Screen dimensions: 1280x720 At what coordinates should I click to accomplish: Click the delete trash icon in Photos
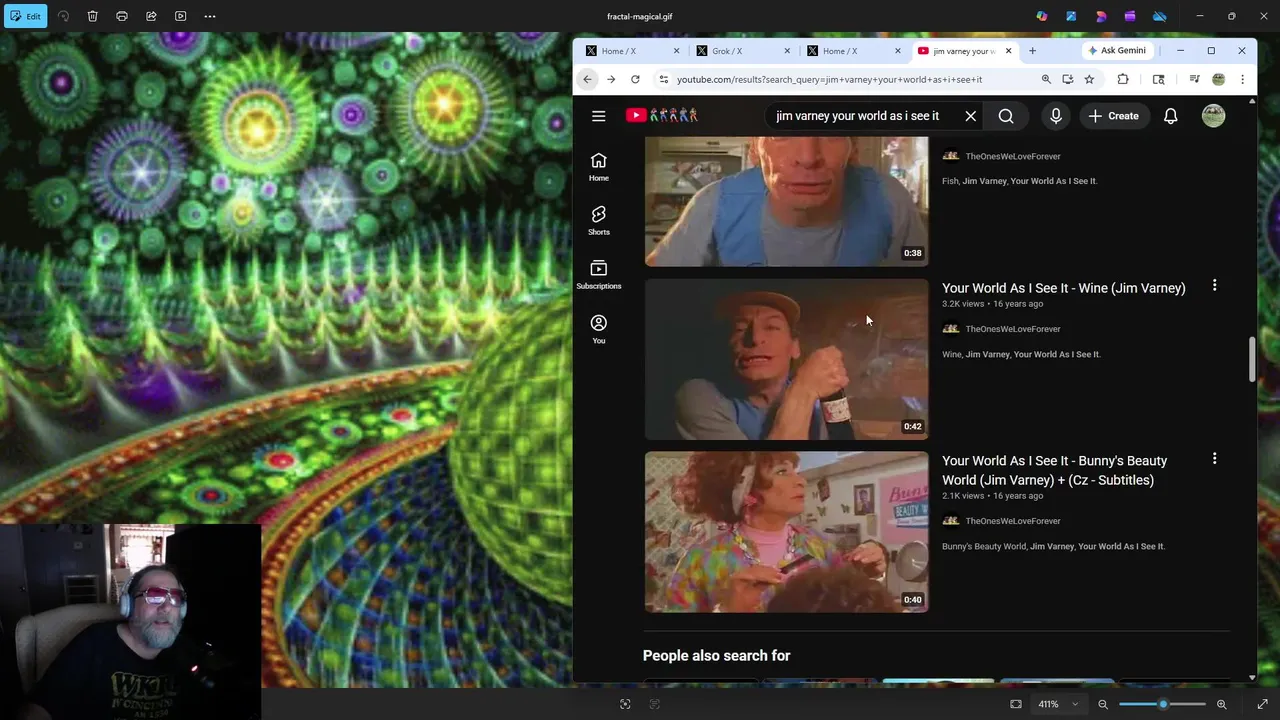(x=92, y=16)
